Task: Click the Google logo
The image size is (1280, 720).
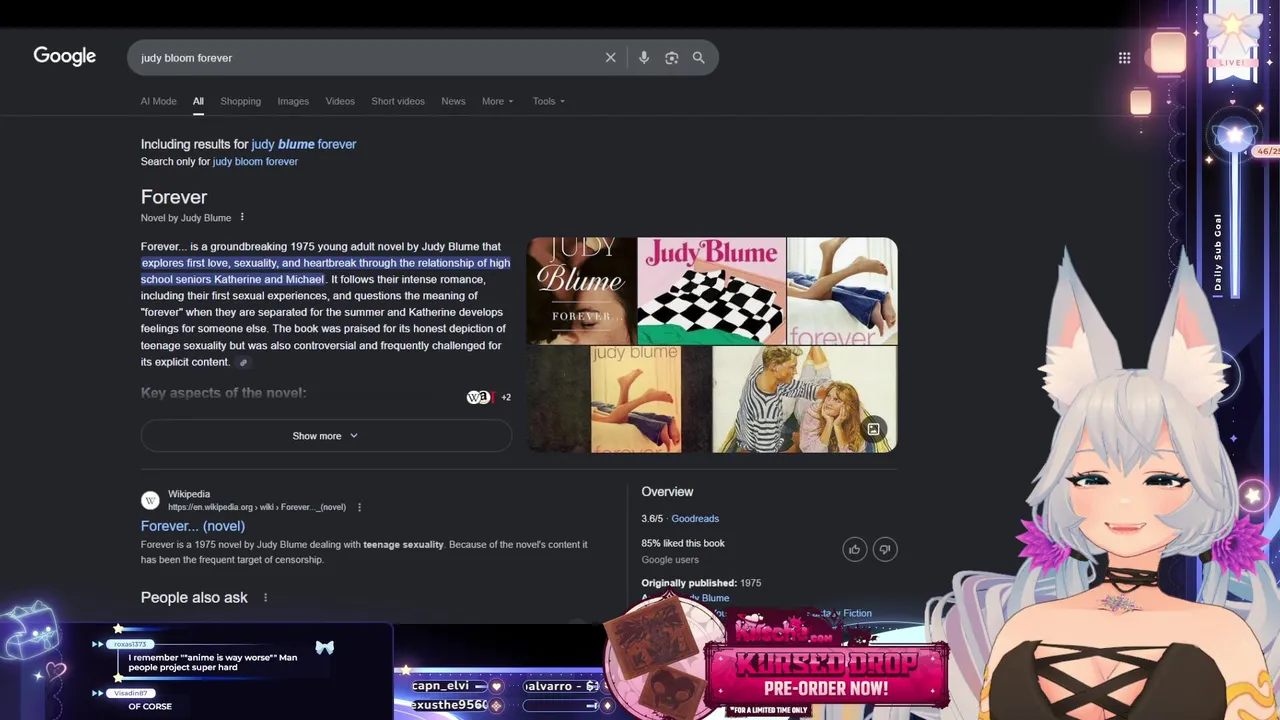Action: (65, 57)
